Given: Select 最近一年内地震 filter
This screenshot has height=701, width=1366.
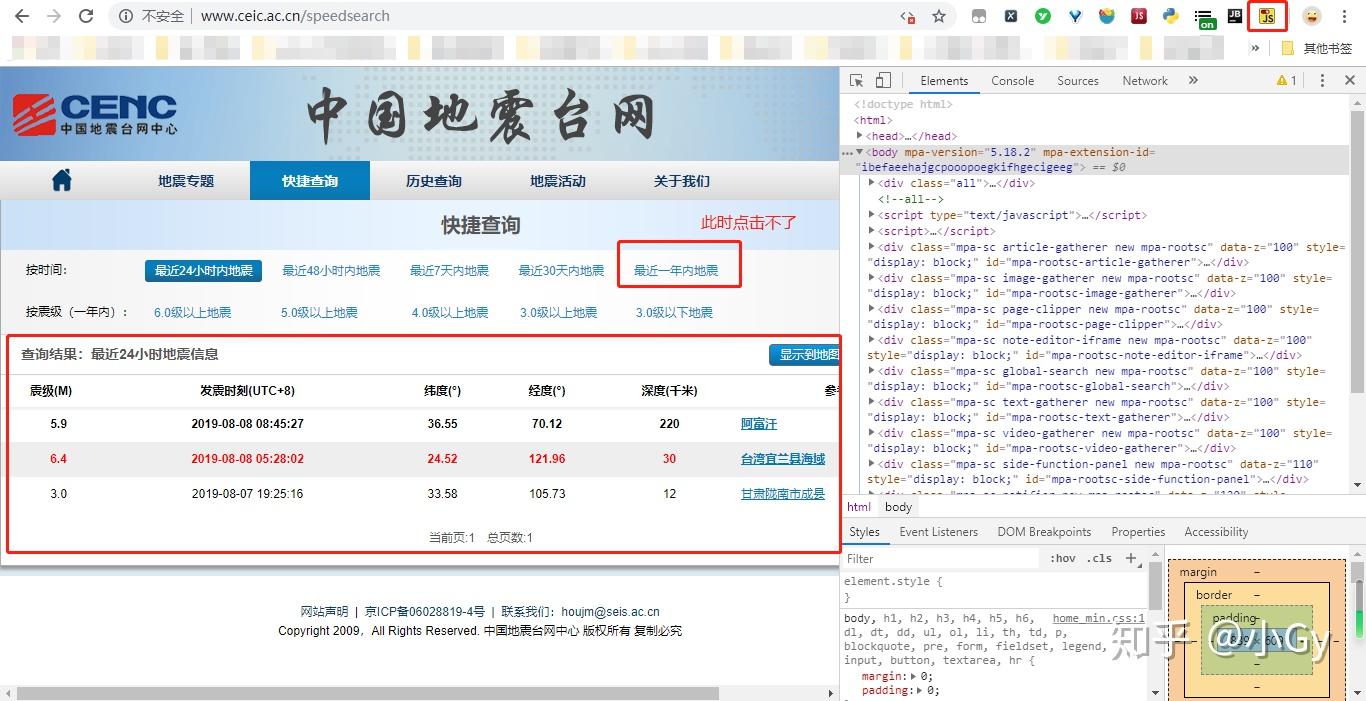Looking at the screenshot, I should click(x=676, y=271).
